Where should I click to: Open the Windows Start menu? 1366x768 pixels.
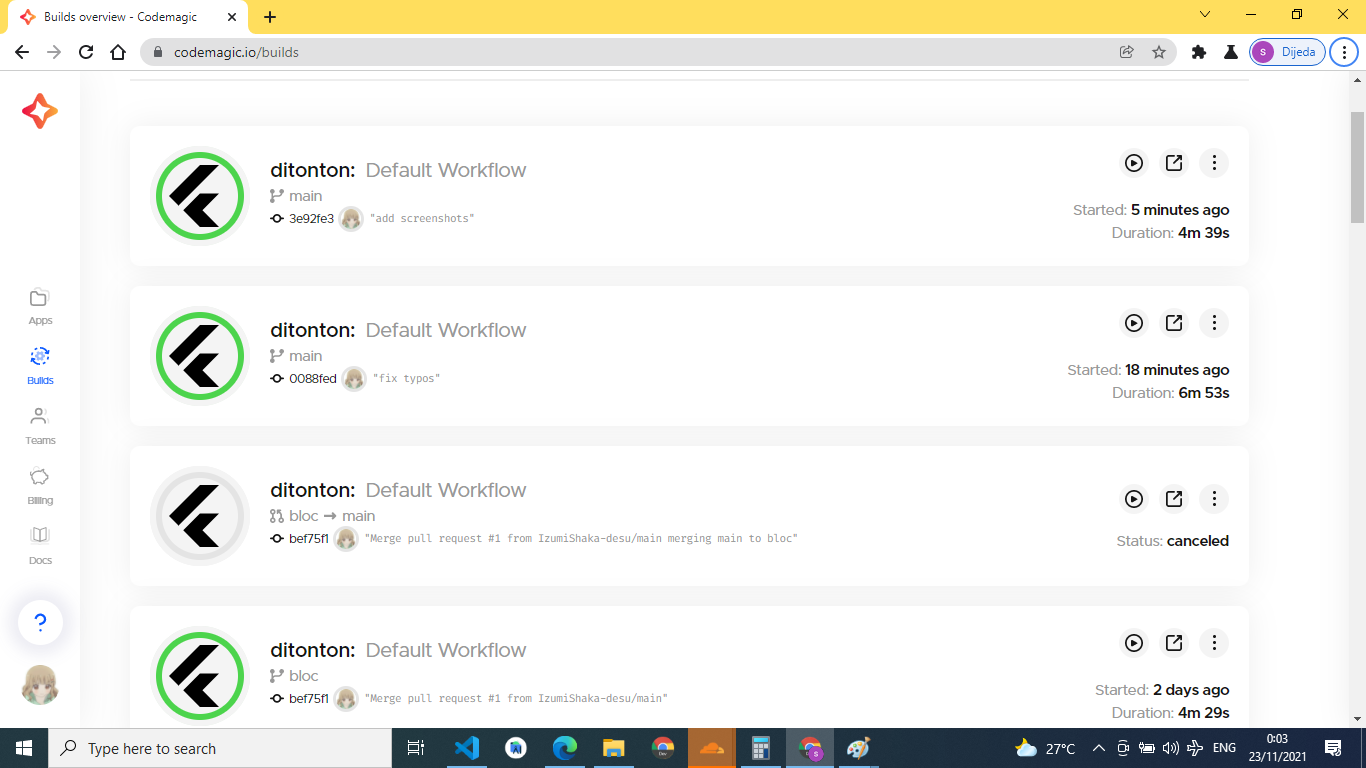point(24,748)
